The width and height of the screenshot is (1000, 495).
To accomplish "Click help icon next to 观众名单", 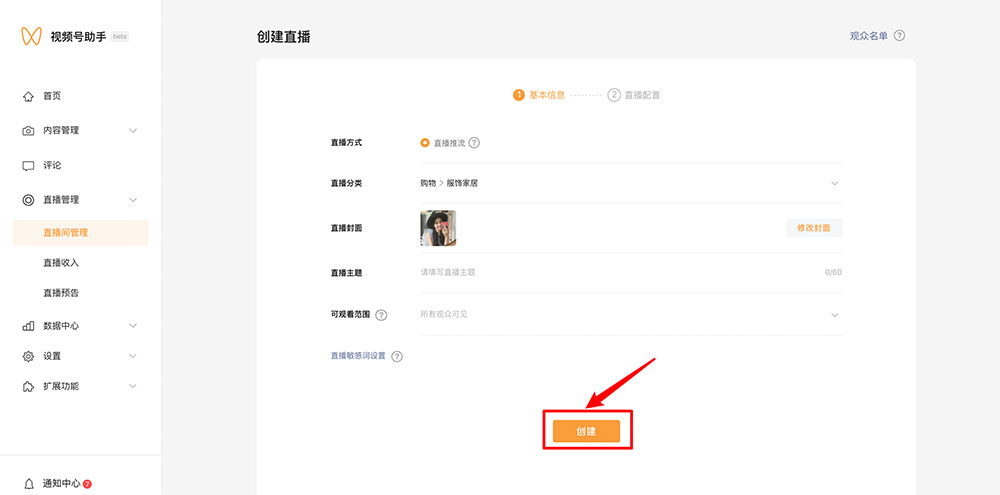I will click(899, 36).
